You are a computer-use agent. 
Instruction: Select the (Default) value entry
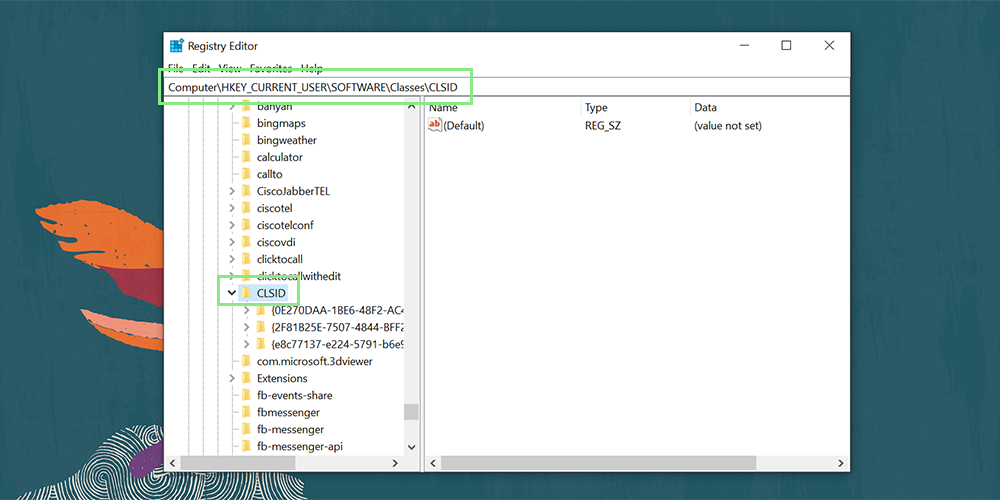click(464, 126)
